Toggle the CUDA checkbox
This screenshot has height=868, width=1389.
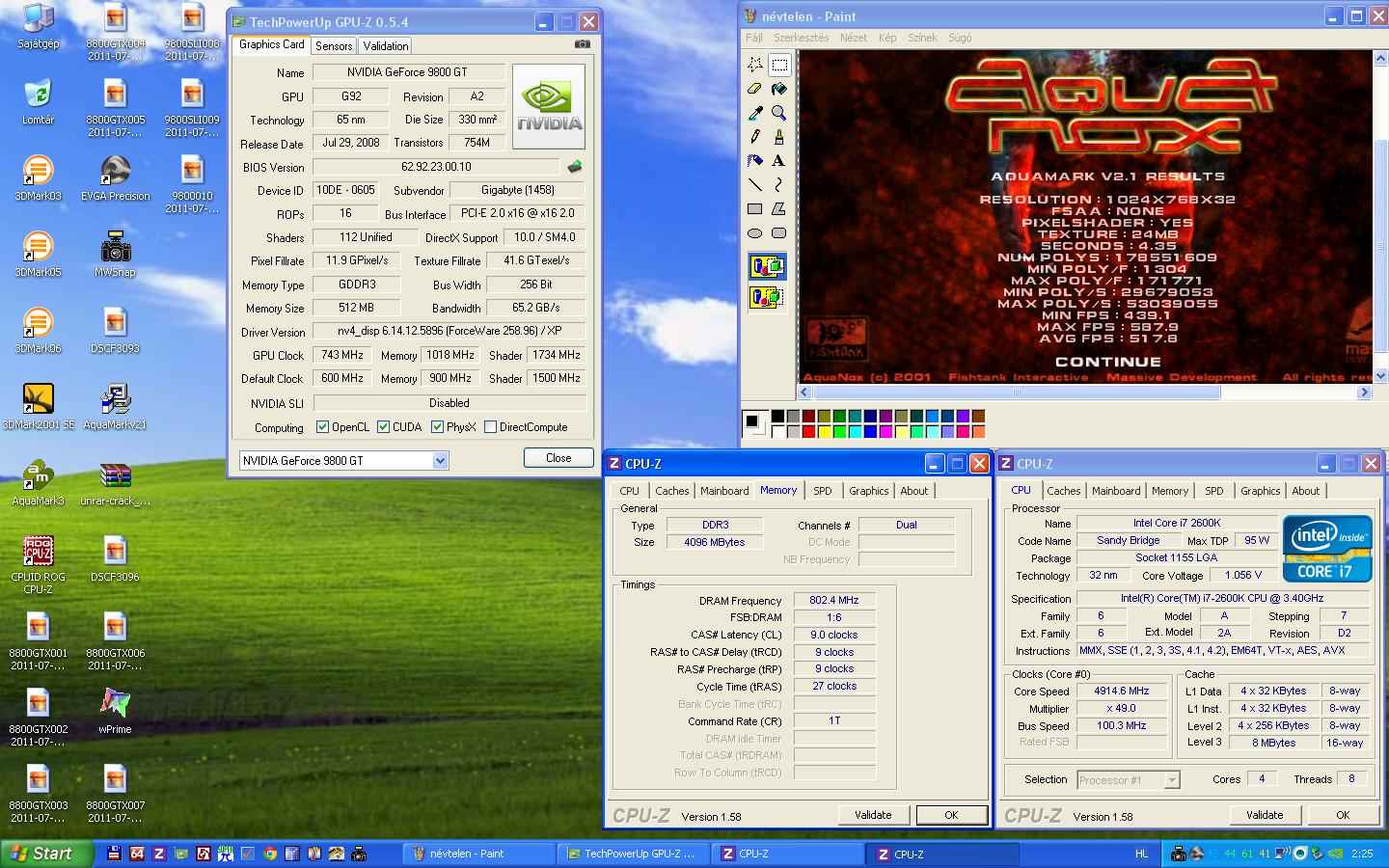point(384,427)
